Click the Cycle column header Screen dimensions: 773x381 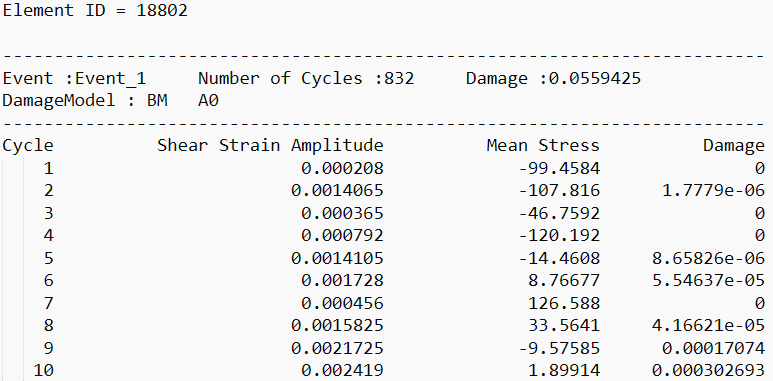coord(28,145)
